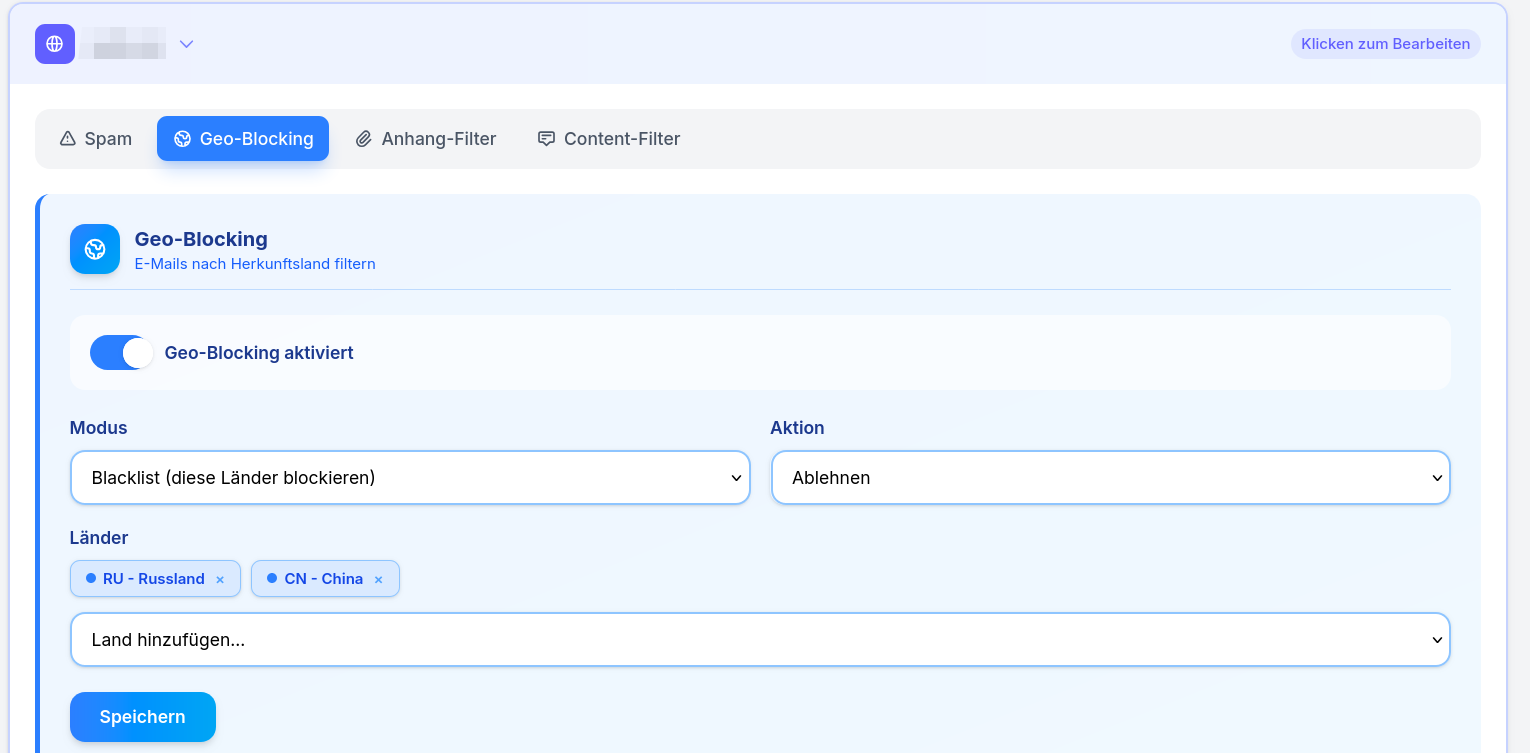The height and width of the screenshot is (753, 1530).
Task: Expand the domain selector chevron
Action: tap(186, 44)
